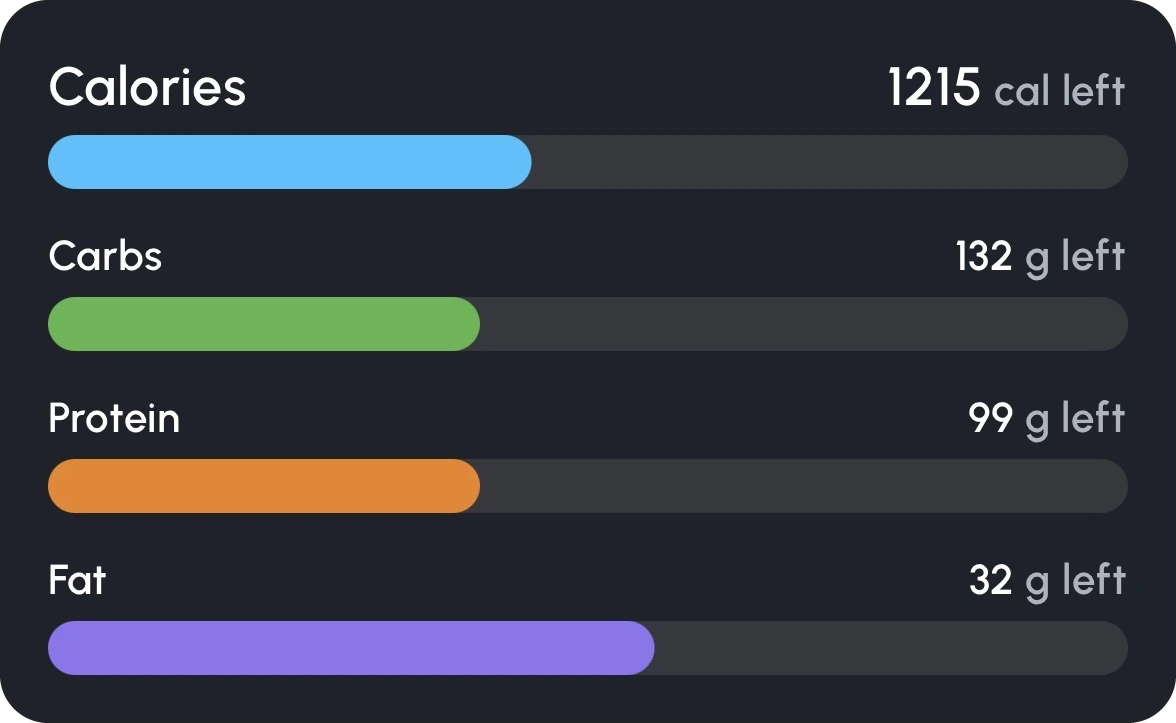1176x723 pixels.
Task: Click the rounded end of purple Fat fill
Action: 640,648
